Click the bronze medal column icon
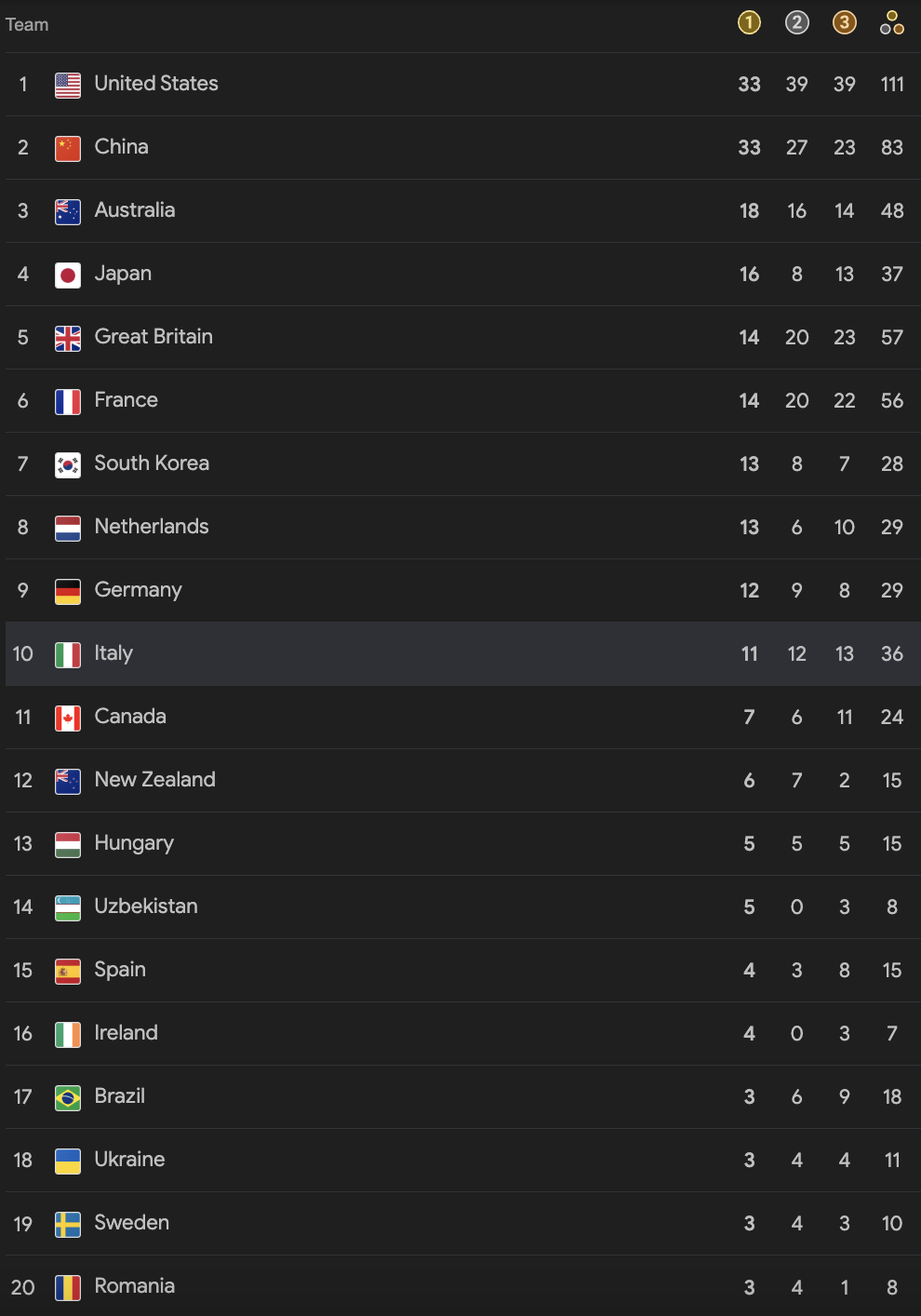 (x=845, y=22)
